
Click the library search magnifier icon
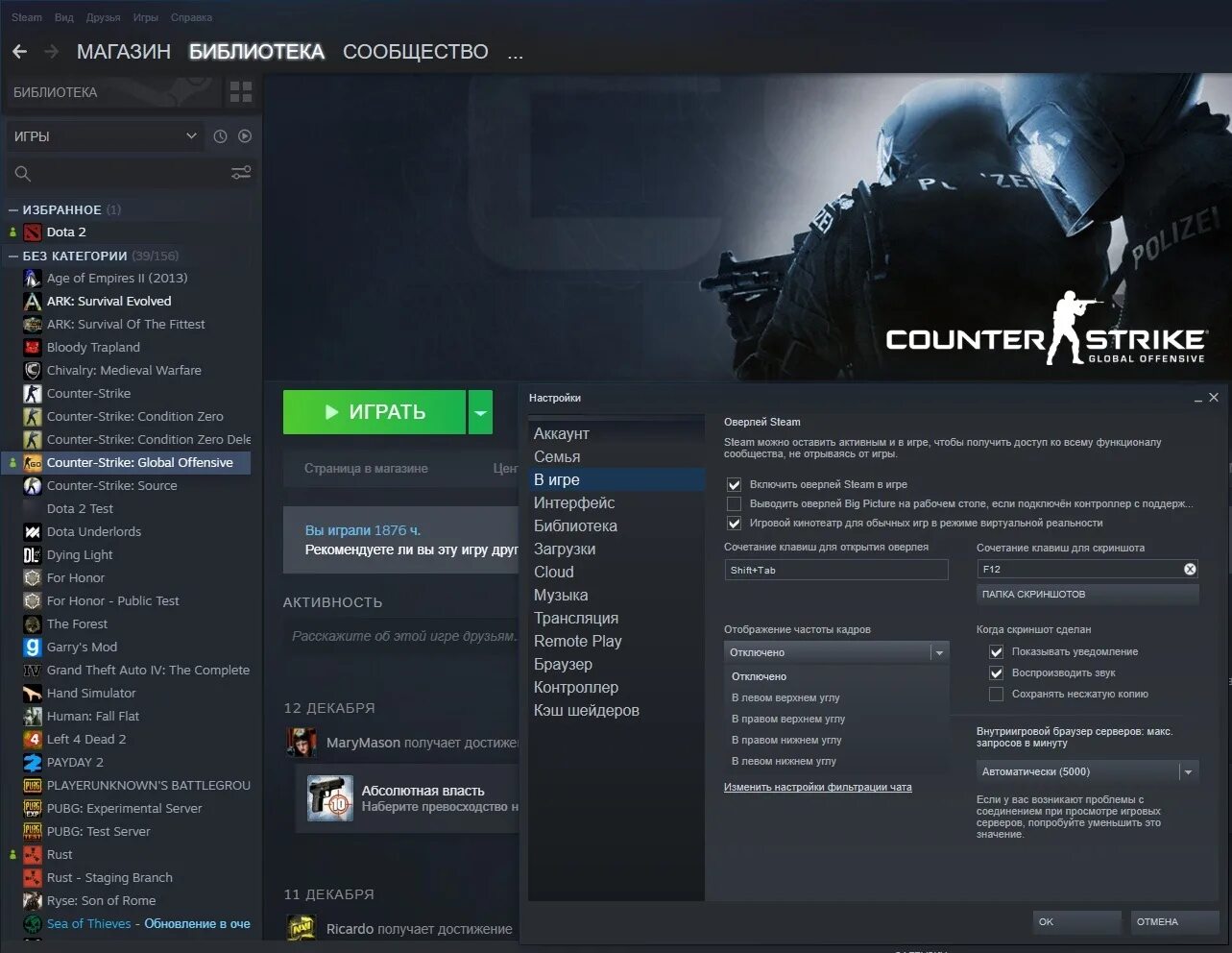tap(23, 174)
